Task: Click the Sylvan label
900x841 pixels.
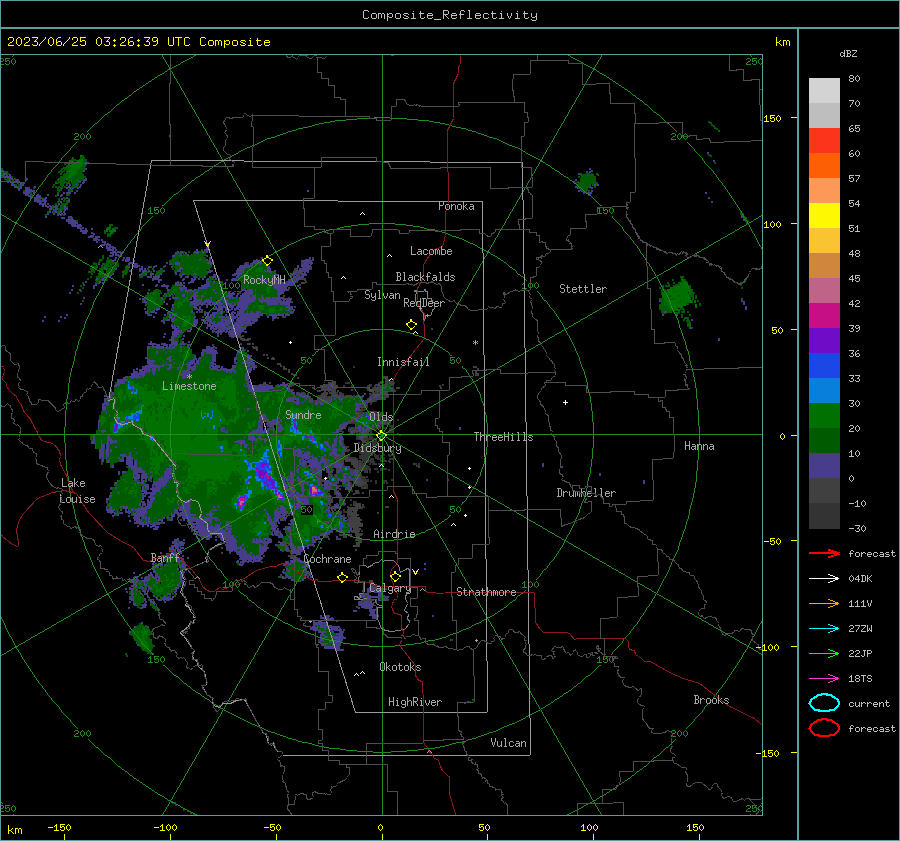Action: (382, 295)
